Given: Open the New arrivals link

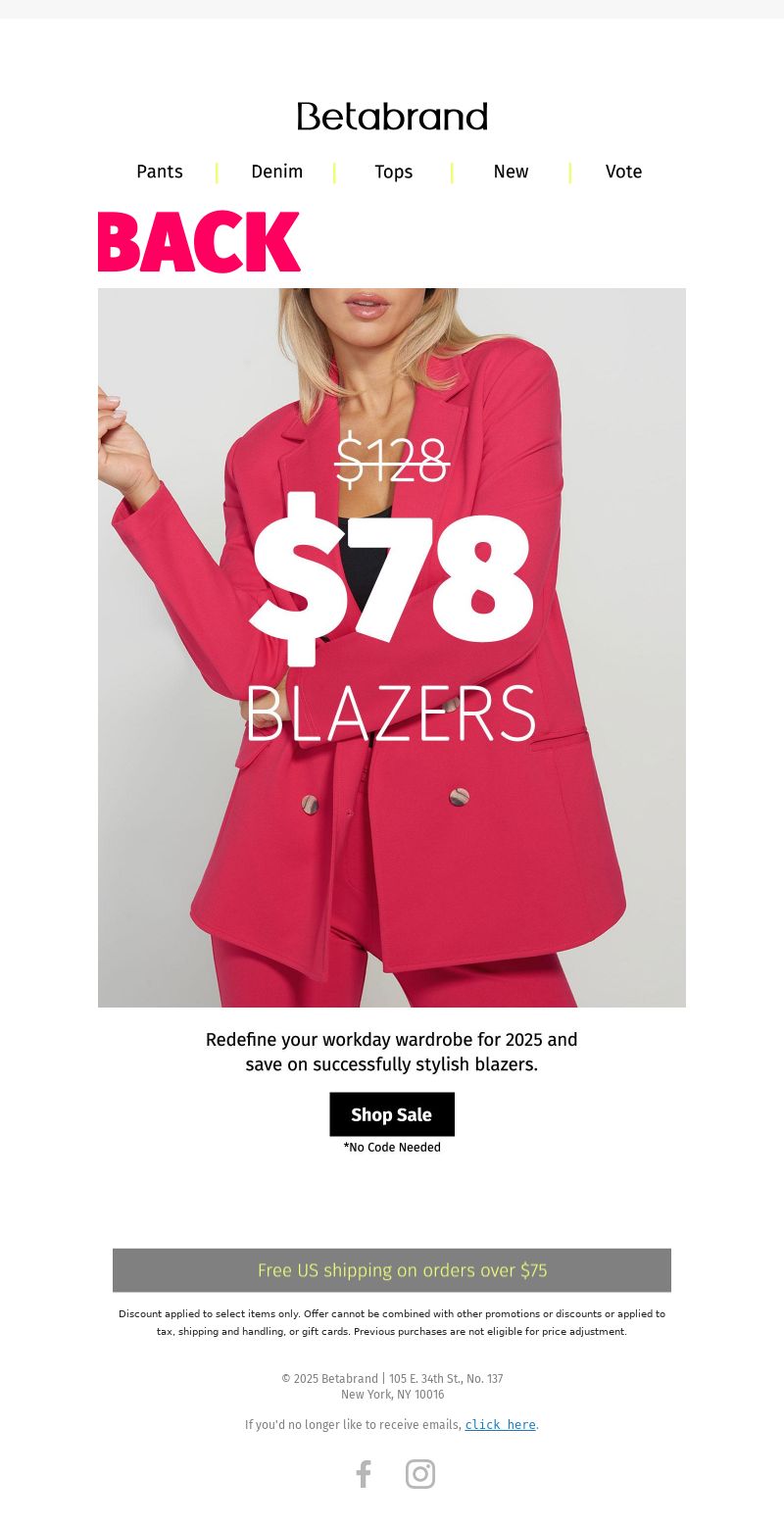Looking at the screenshot, I should pyautogui.click(x=511, y=172).
